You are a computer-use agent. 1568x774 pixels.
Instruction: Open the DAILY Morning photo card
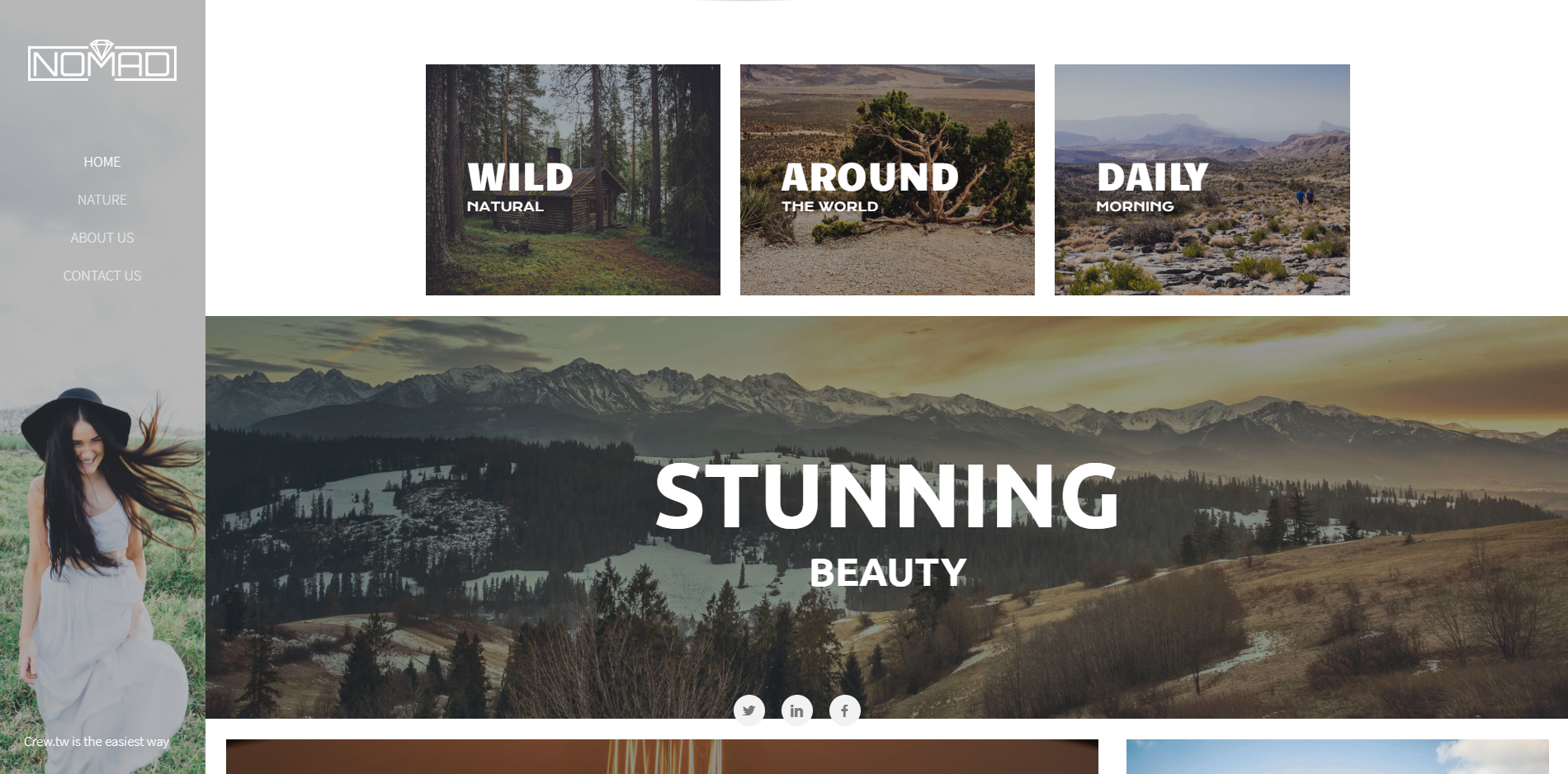[x=1202, y=180]
